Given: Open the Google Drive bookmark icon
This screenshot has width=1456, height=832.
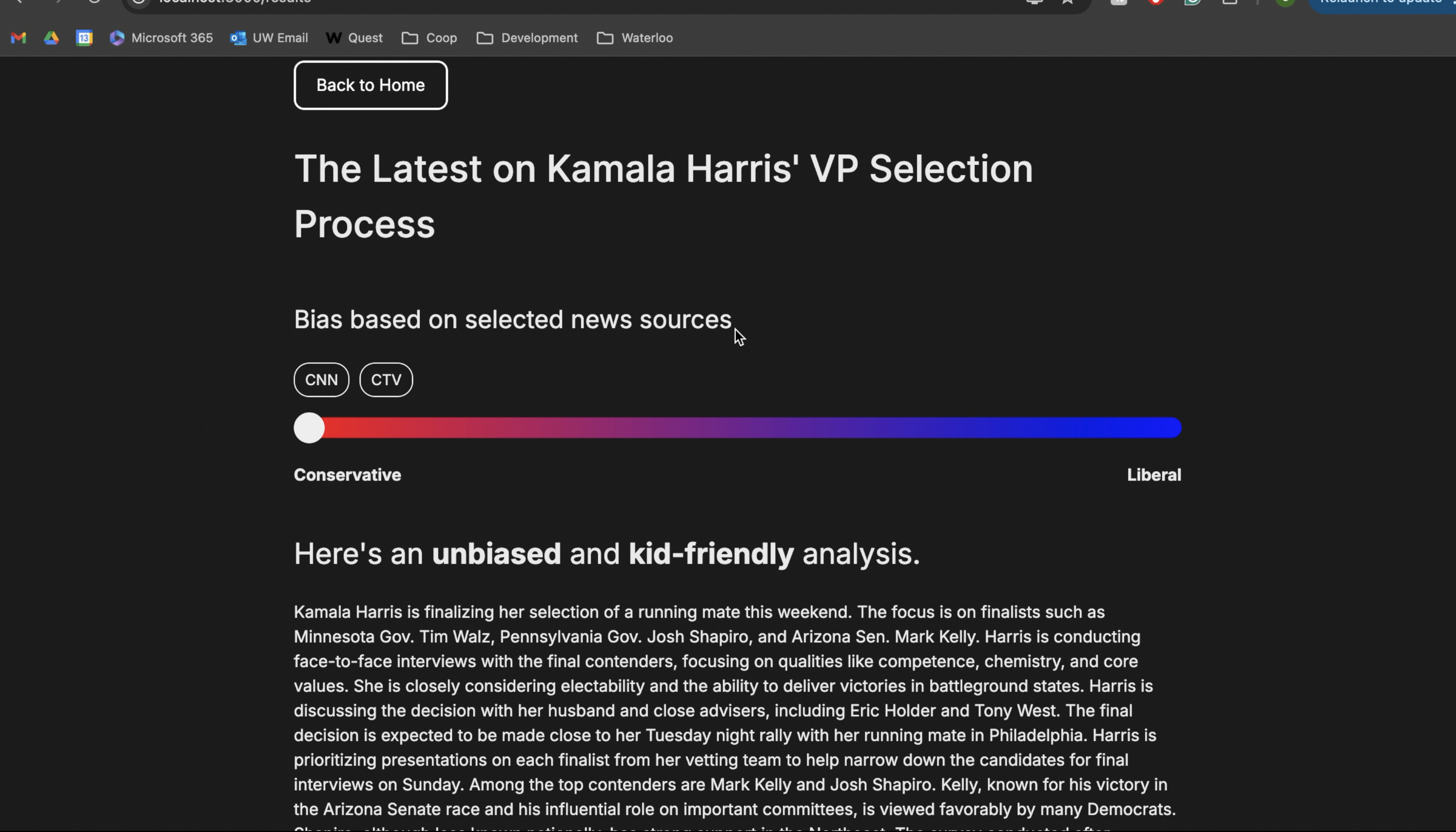Looking at the screenshot, I should 51,37.
